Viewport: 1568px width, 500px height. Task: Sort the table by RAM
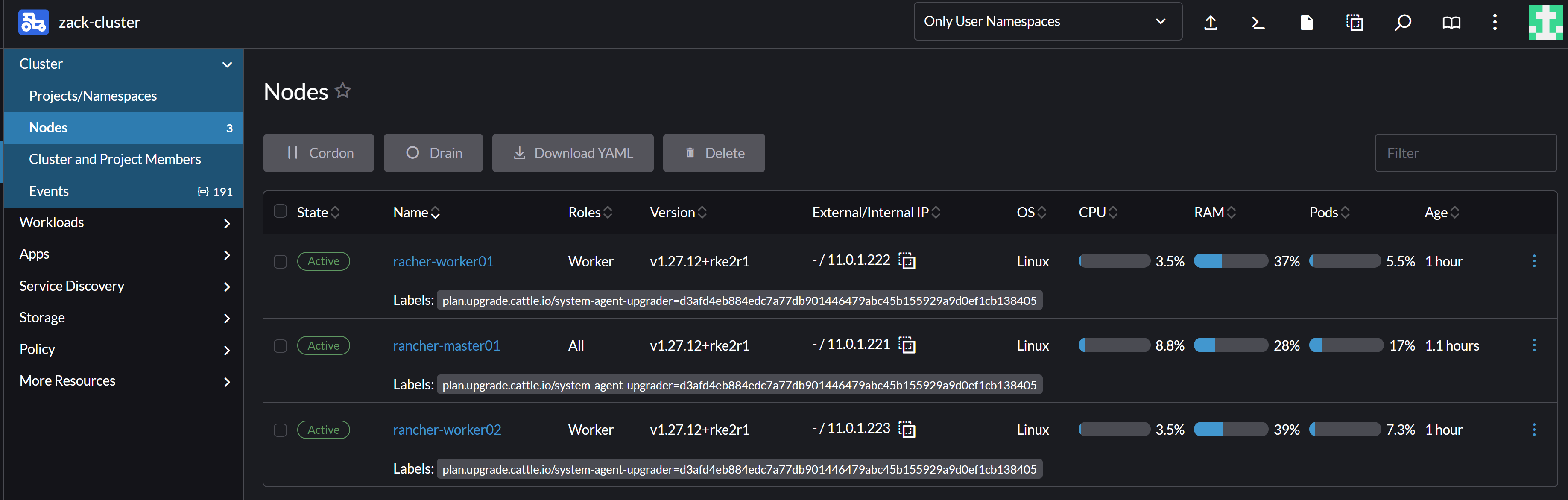[x=1215, y=212]
